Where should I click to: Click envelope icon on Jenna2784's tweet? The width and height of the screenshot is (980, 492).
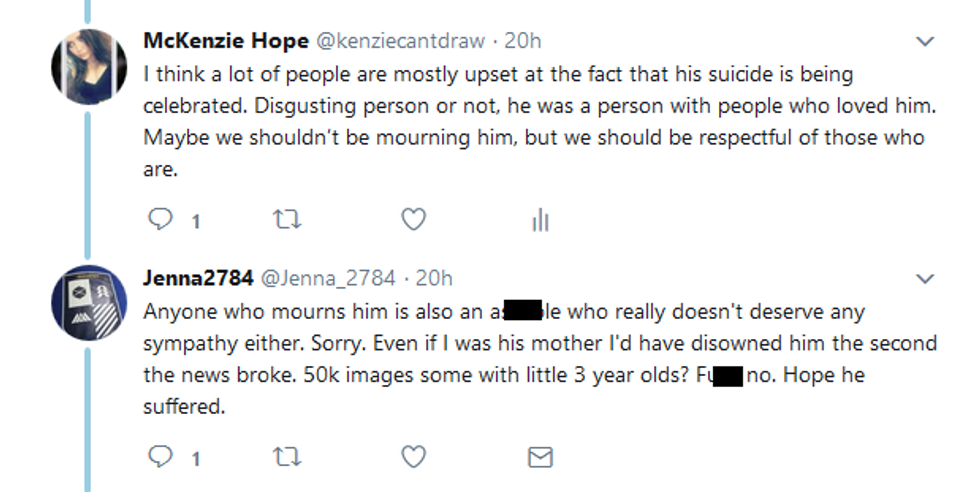click(540, 457)
